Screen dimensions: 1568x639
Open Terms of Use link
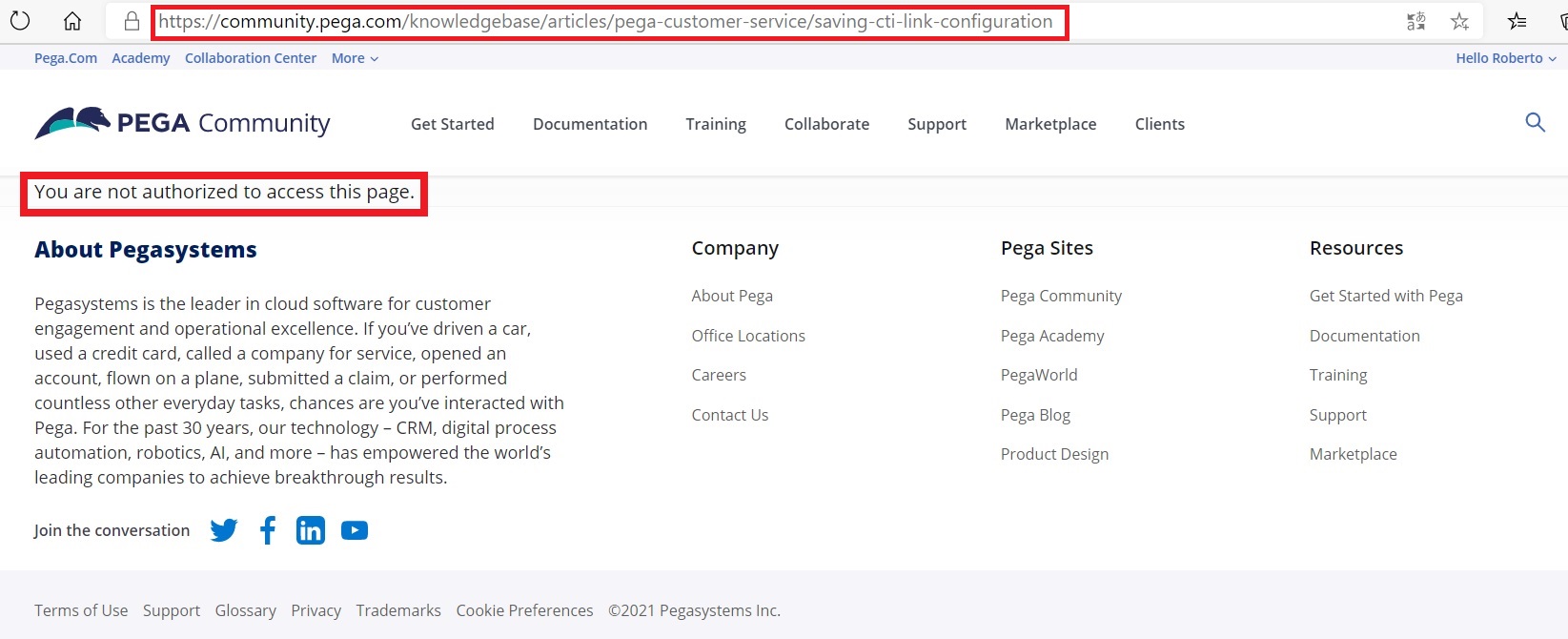coord(81,610)
